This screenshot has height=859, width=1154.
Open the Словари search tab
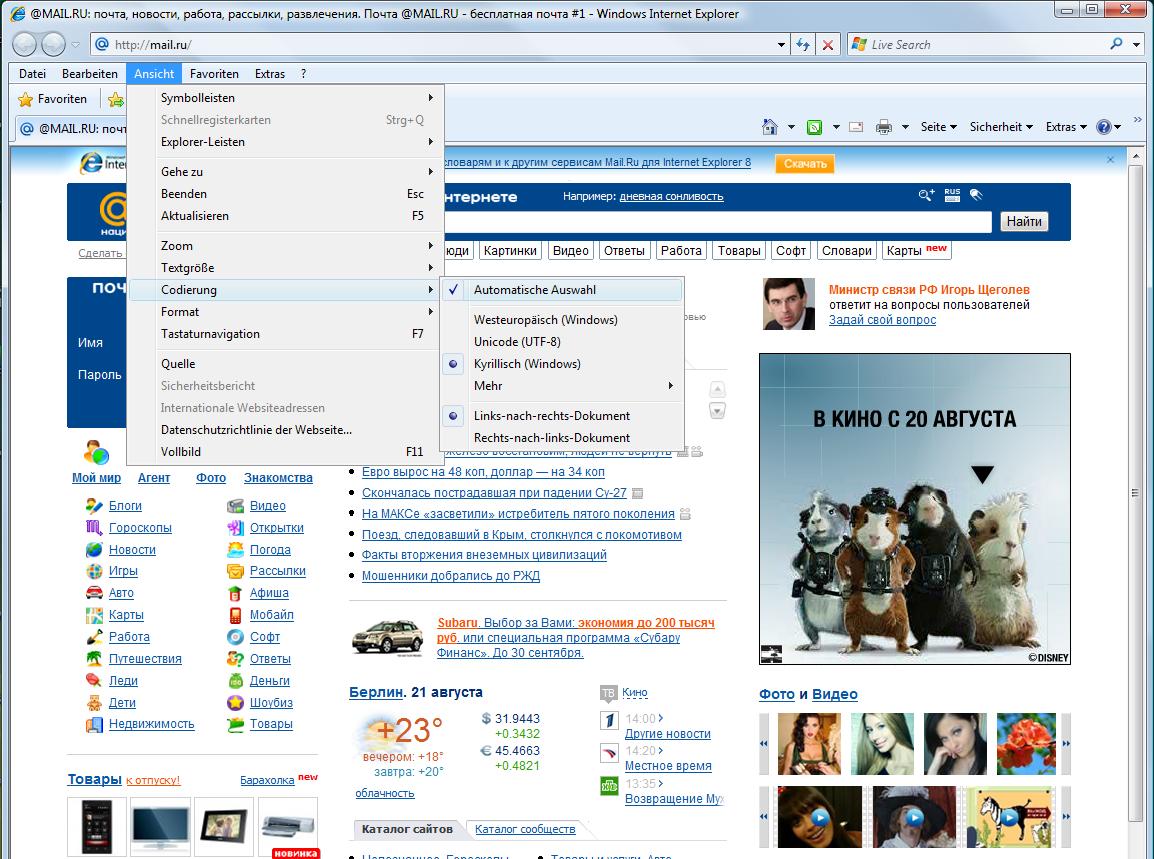(x=846, y=251)
